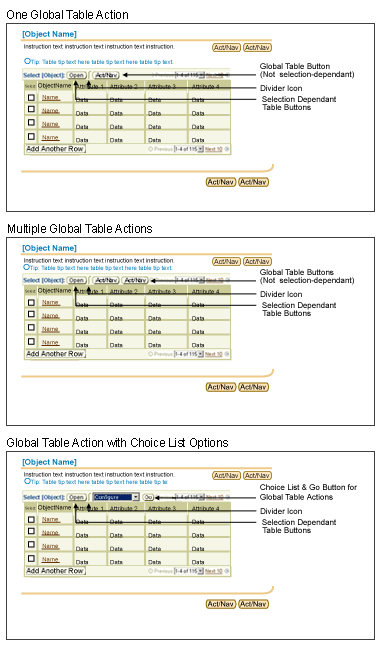Click the Tip circle icon in One Global Table Action
Viewport: 376px width, 650px height.
27,61
